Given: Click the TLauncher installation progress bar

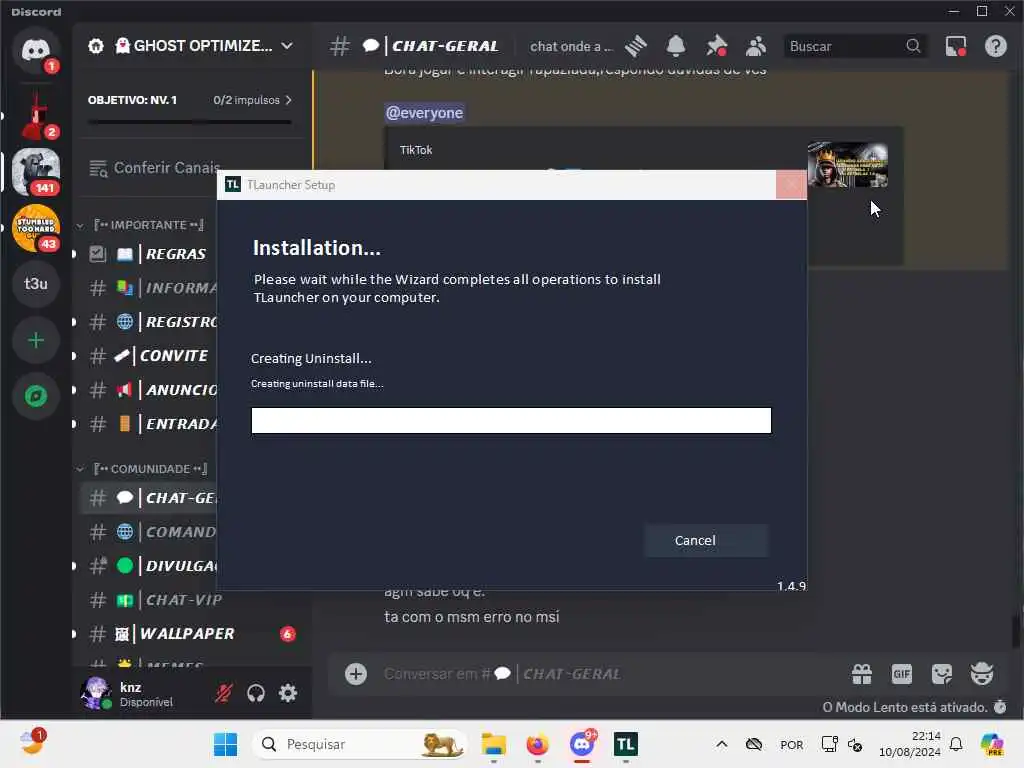Looking at the screenshot, I should click(511, 421).
